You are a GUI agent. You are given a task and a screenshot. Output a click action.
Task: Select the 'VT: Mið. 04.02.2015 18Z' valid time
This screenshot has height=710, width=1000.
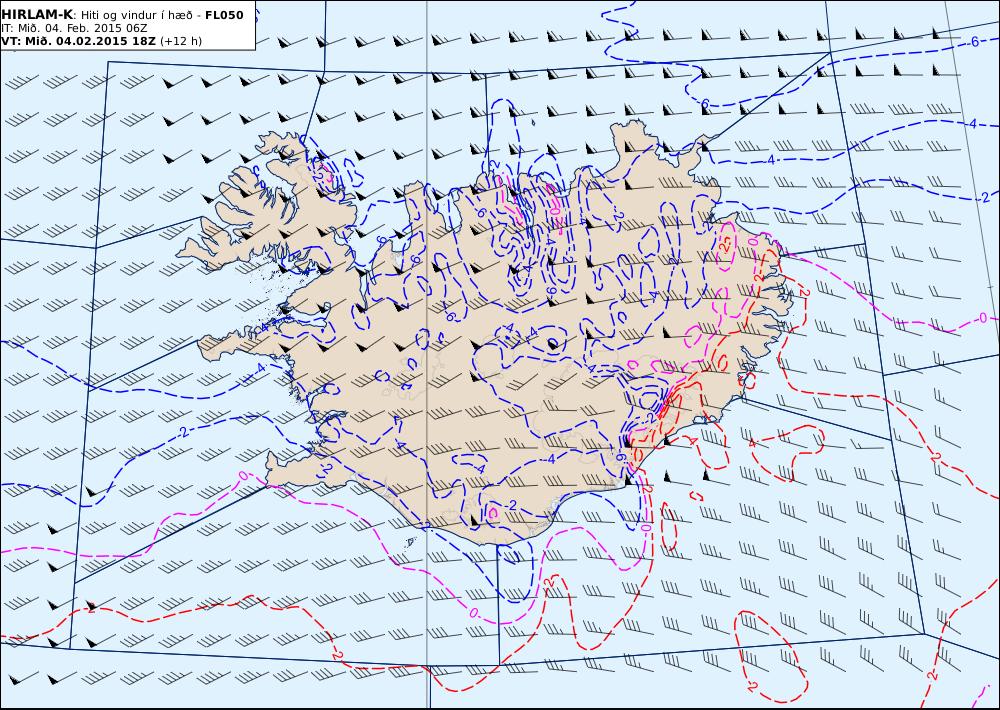pos(78,41)
